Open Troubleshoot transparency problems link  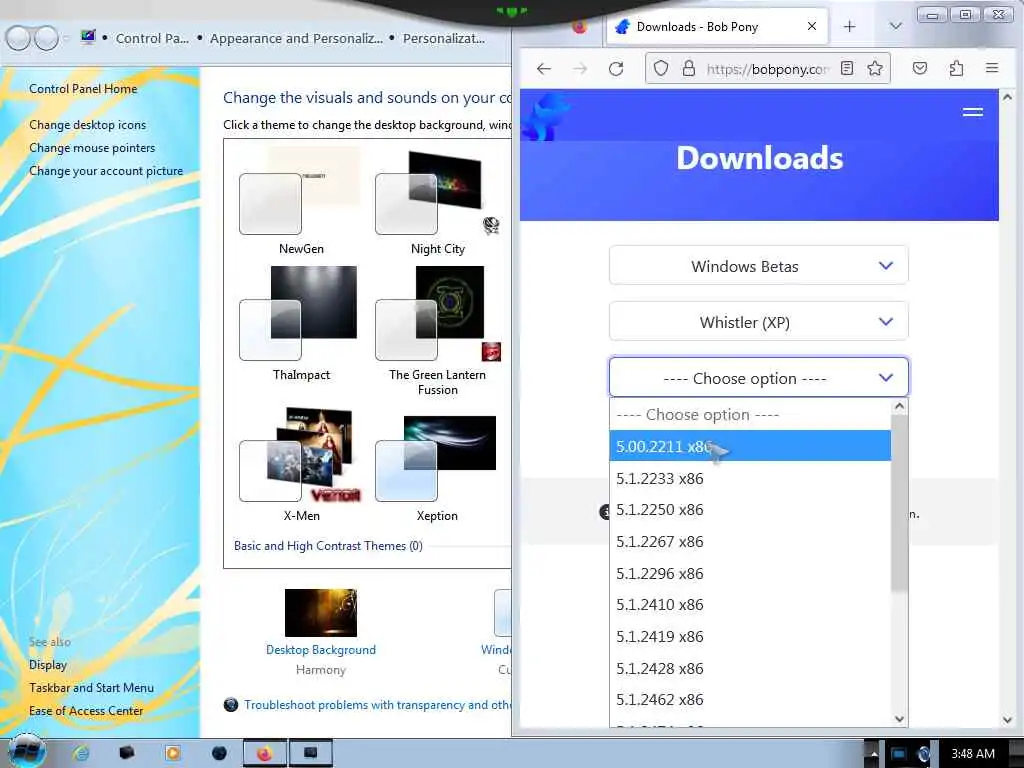coord(377,705)
